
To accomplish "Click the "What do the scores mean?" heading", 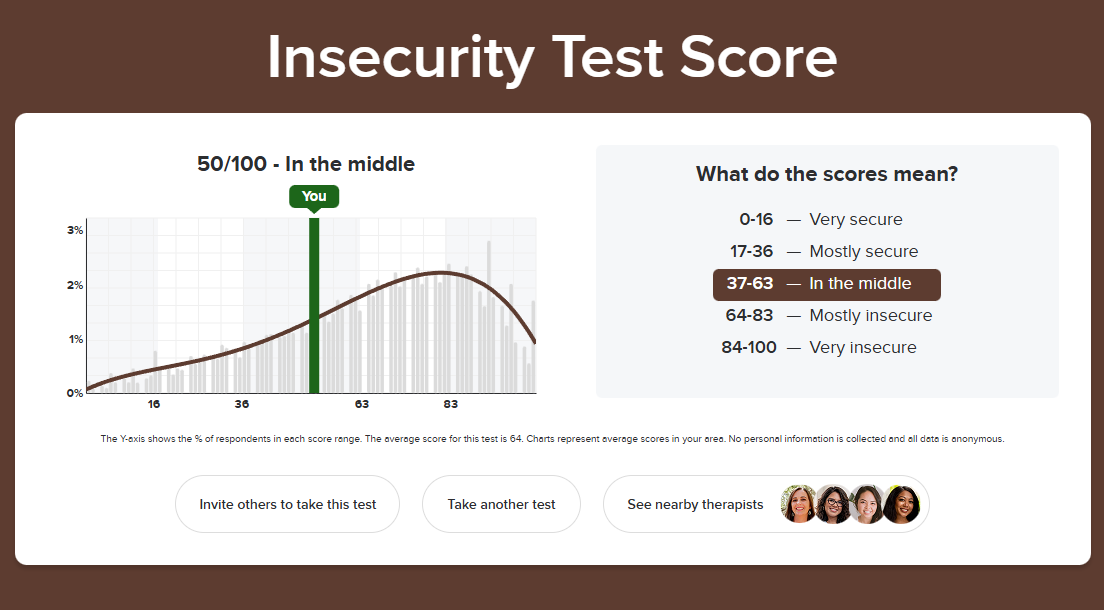I will 827,174.
